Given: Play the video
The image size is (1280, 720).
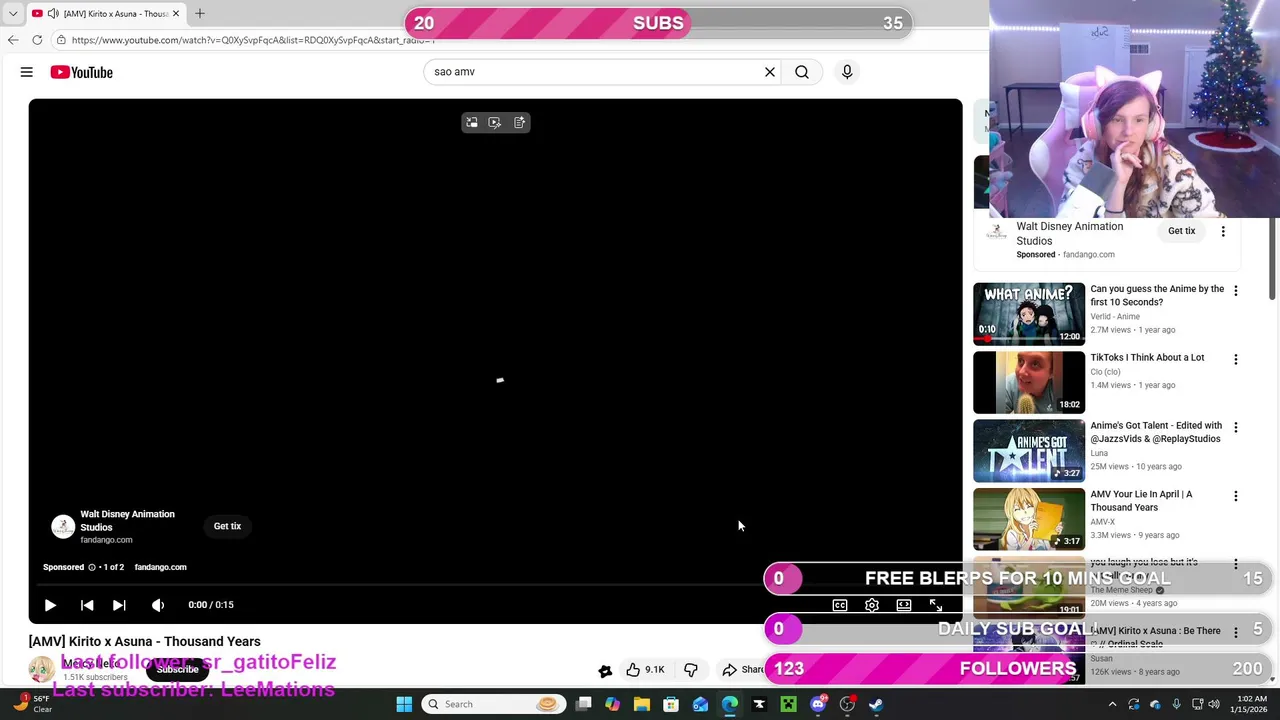Looking at the screenshot, I should tap(50, 605).
